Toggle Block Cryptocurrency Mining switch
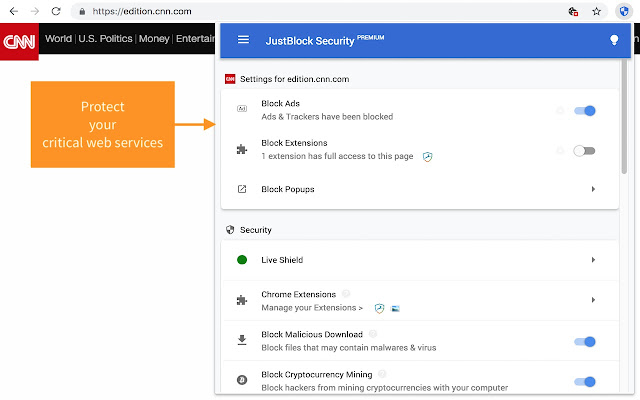Image resolution: width=640 pixels, height=400 pixels. [585, 381]
